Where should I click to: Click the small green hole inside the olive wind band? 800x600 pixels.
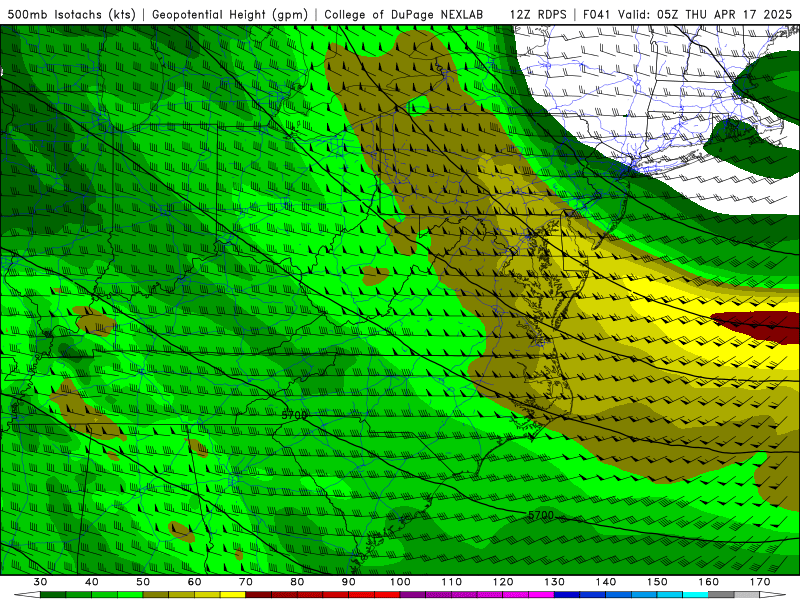point(420,105)
